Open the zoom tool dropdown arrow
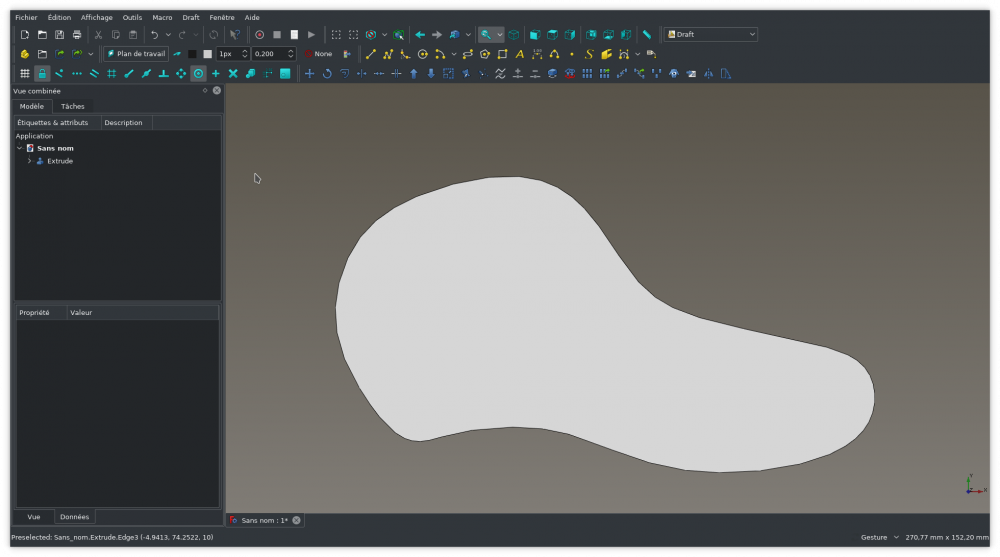The width and height of the screenshot is (1000, 557). tap(499, 34)
